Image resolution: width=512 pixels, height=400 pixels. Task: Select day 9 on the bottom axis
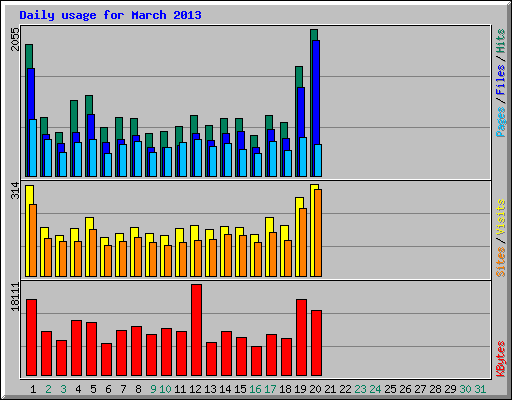[x=153, y=389]
